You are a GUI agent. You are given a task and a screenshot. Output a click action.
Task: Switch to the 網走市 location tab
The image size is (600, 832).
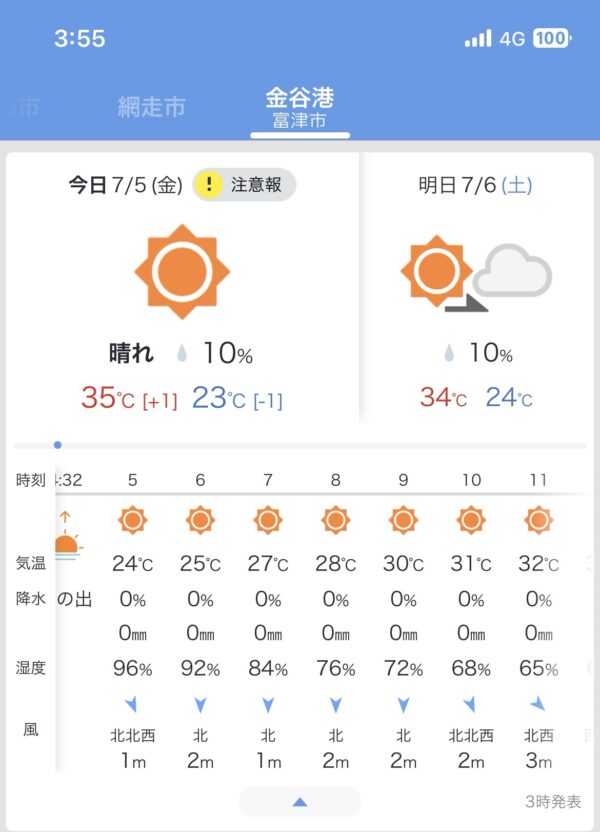[152, 108]
